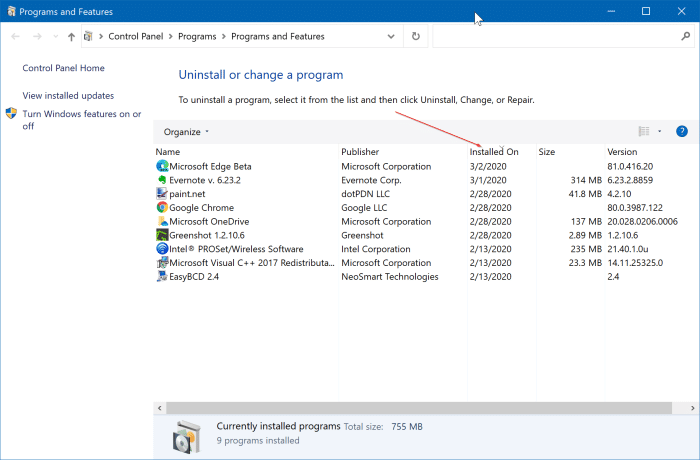This screenshot has height=460, width=700.
Task: Select the paint.net entry name
Action: click(187, 194)
